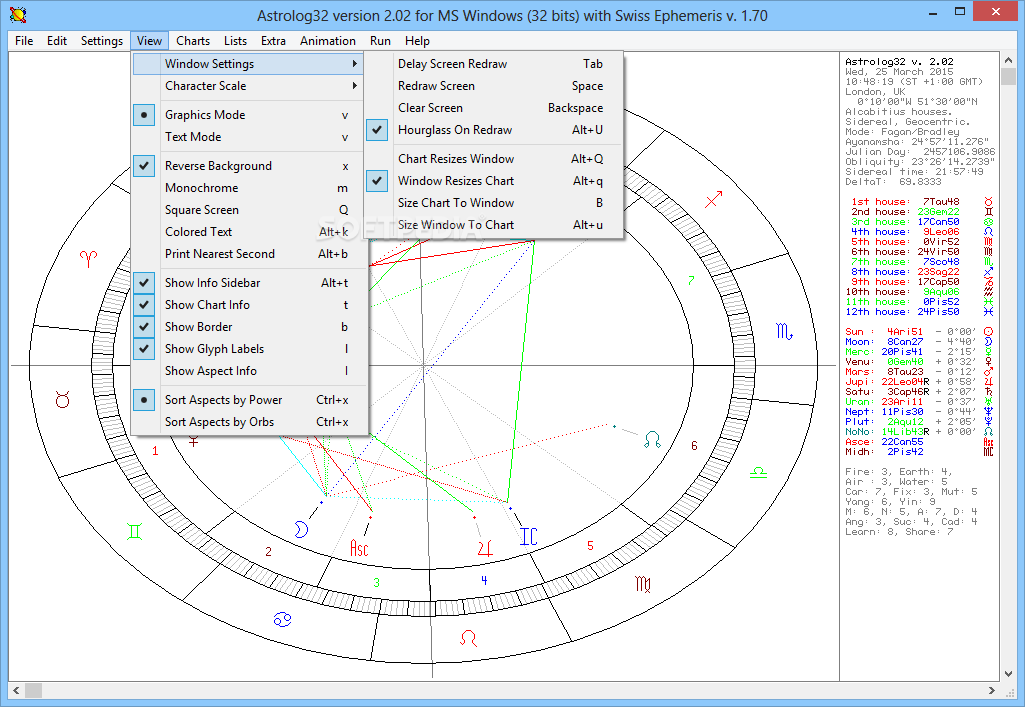Open the Settings menu

click(x=102, y=41)
